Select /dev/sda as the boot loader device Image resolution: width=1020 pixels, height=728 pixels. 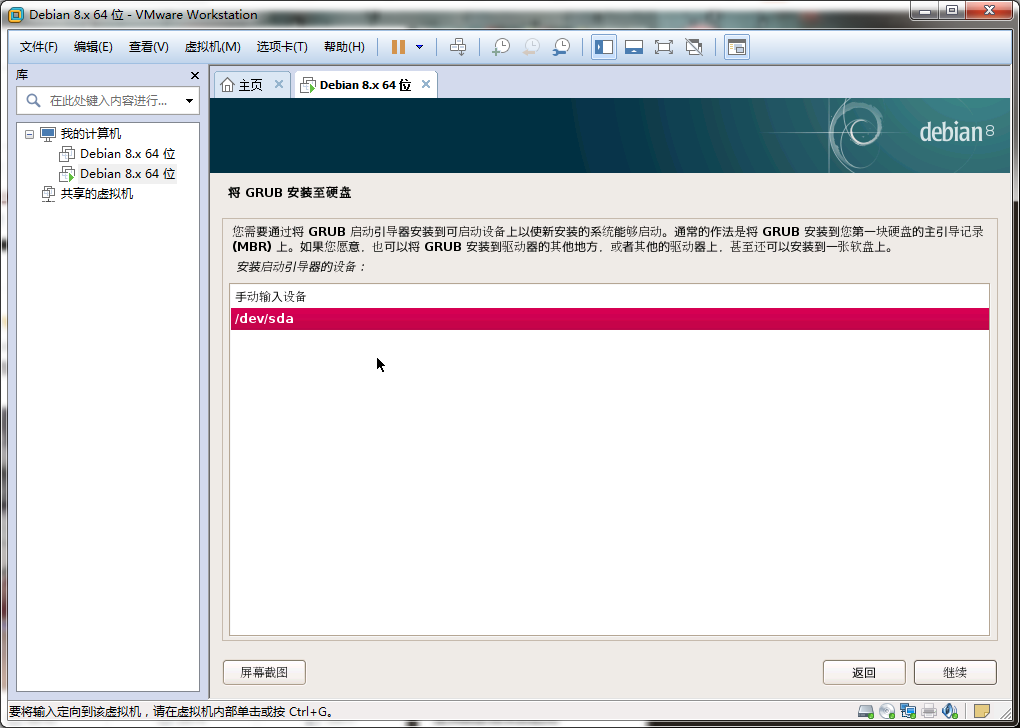tap(610, 319)
